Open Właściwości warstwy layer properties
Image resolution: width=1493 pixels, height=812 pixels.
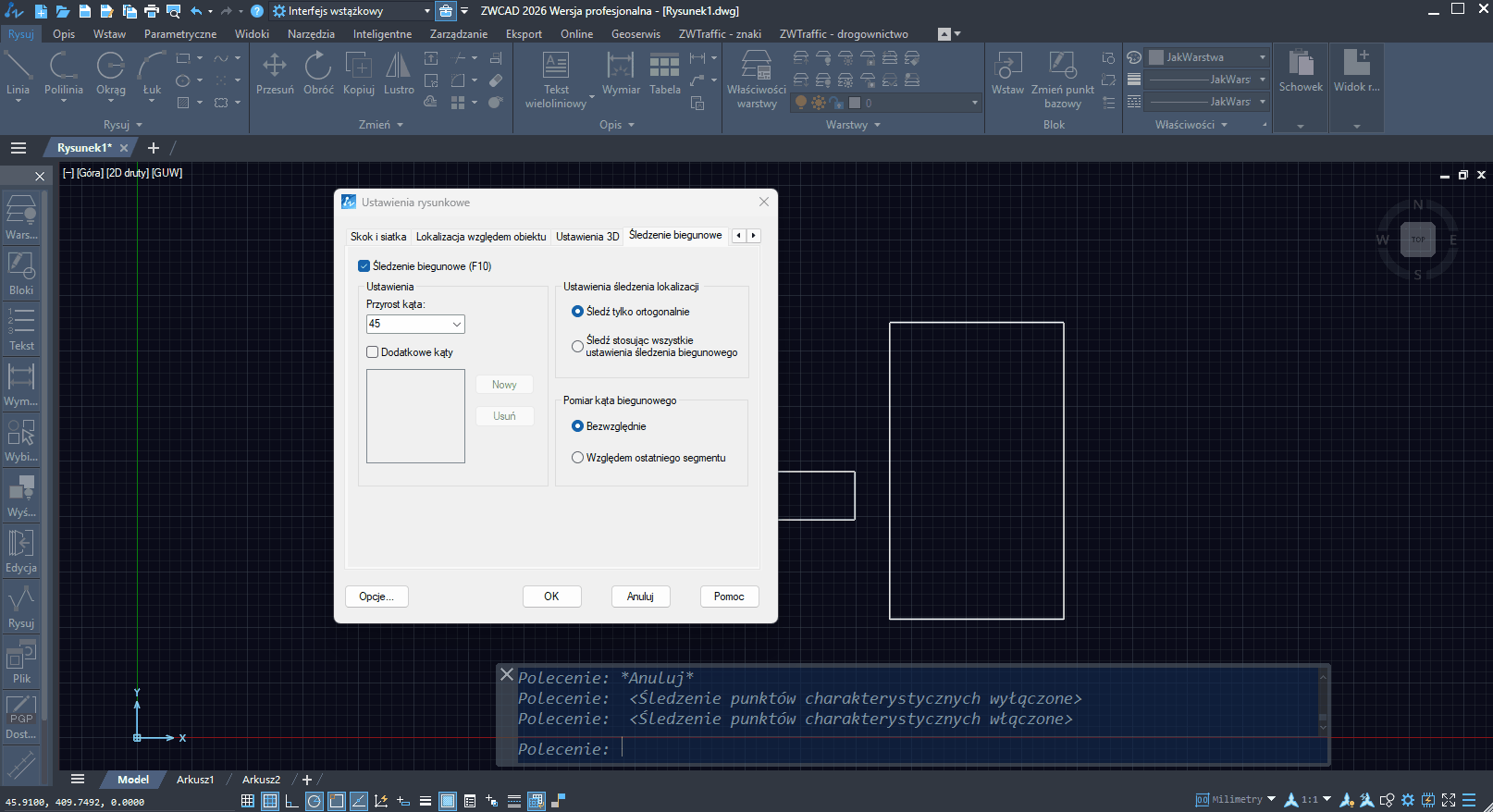pyautogui.click(x=756, y=80)
